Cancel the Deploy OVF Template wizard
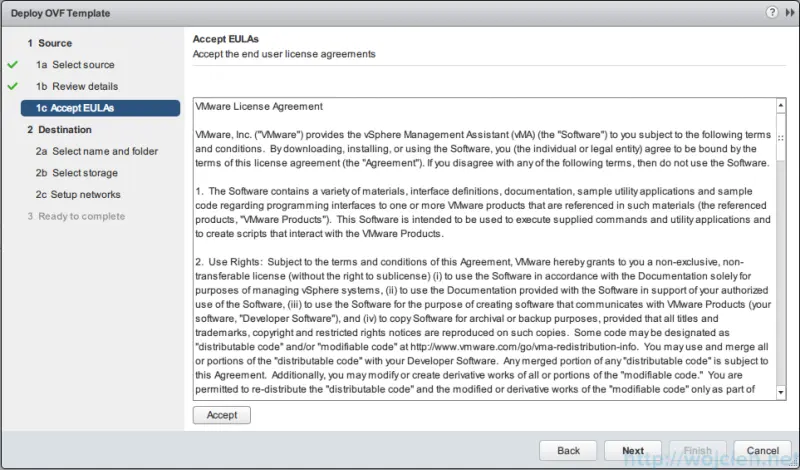 [762, 451]
